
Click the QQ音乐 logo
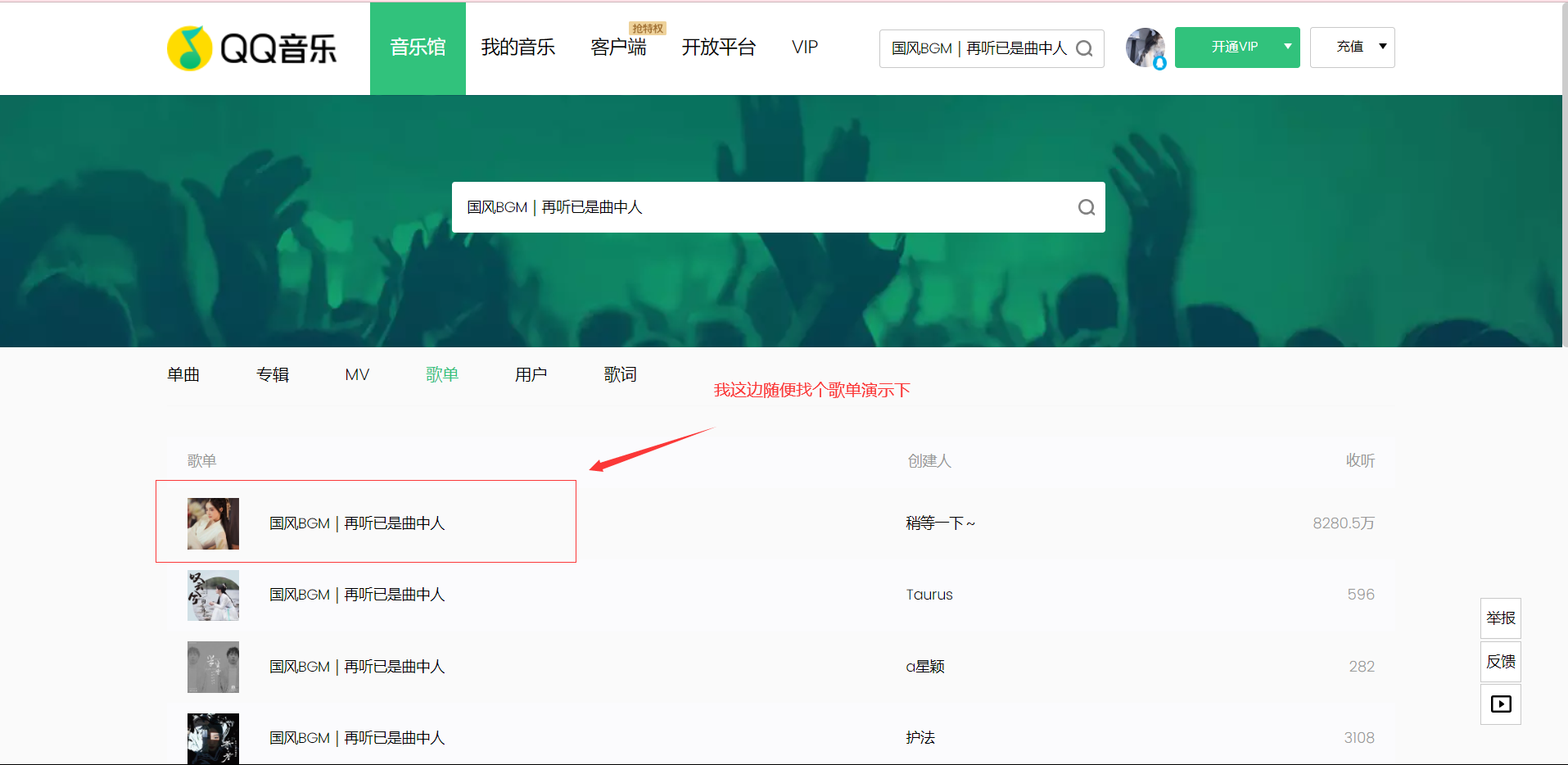click(x=251, y=48)
